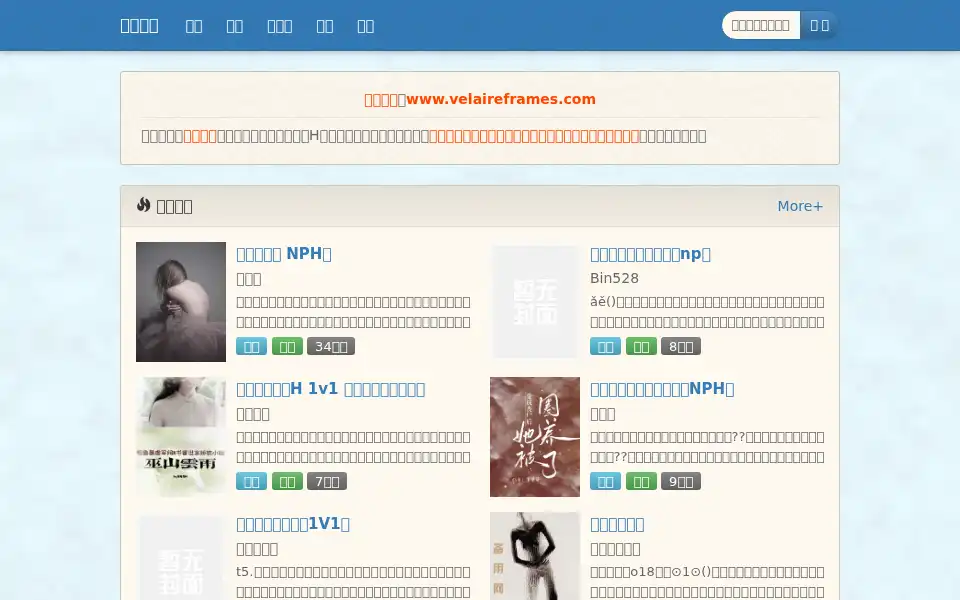This screenshot has height=600, width=960.
Task: Click the gray 7 count tag
Action: pyautogui.click(x=327, y=481)
